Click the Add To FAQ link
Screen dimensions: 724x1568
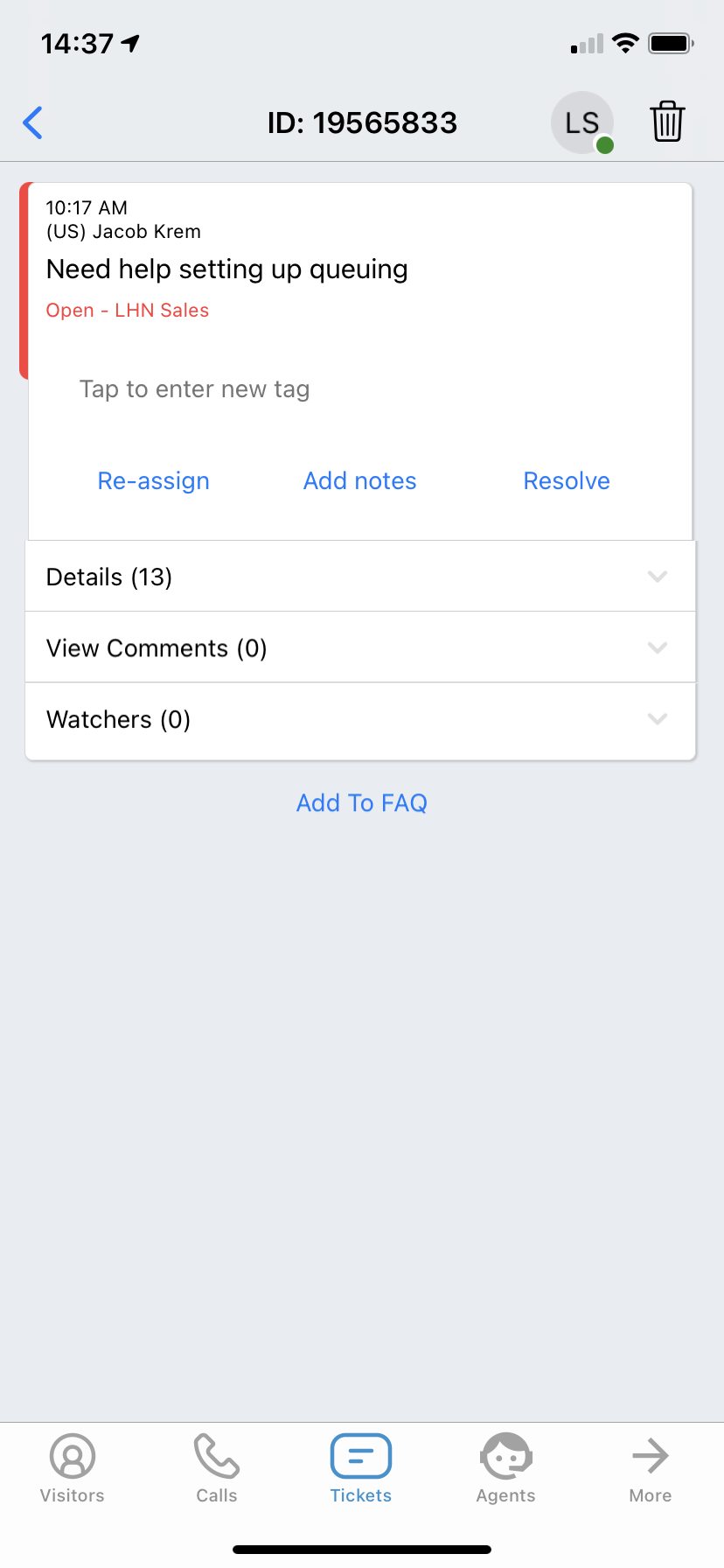pos(362,802)
